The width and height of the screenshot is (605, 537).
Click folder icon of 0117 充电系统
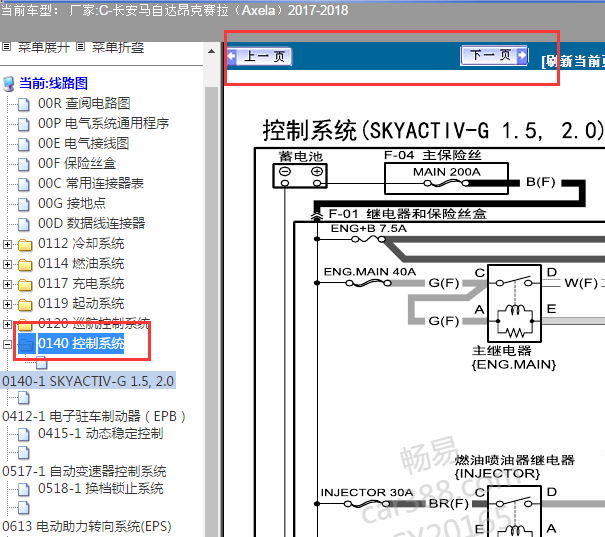25,285
